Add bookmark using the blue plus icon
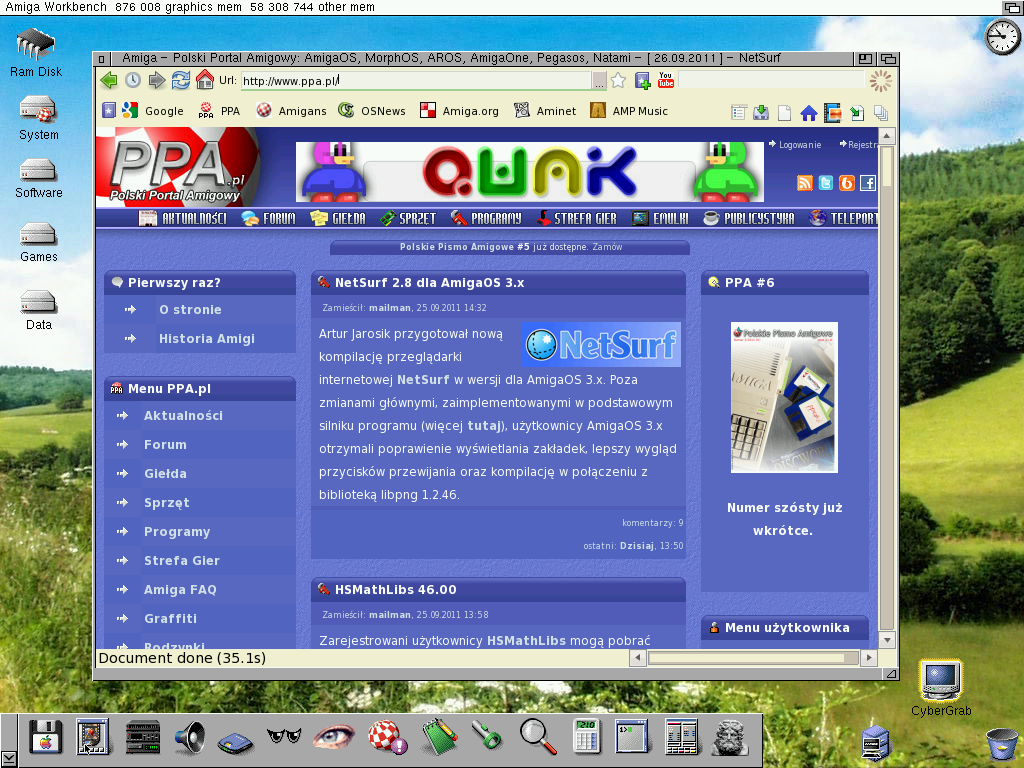The width and height of the screenshot is (1024, 768). (x=643, y=80)
